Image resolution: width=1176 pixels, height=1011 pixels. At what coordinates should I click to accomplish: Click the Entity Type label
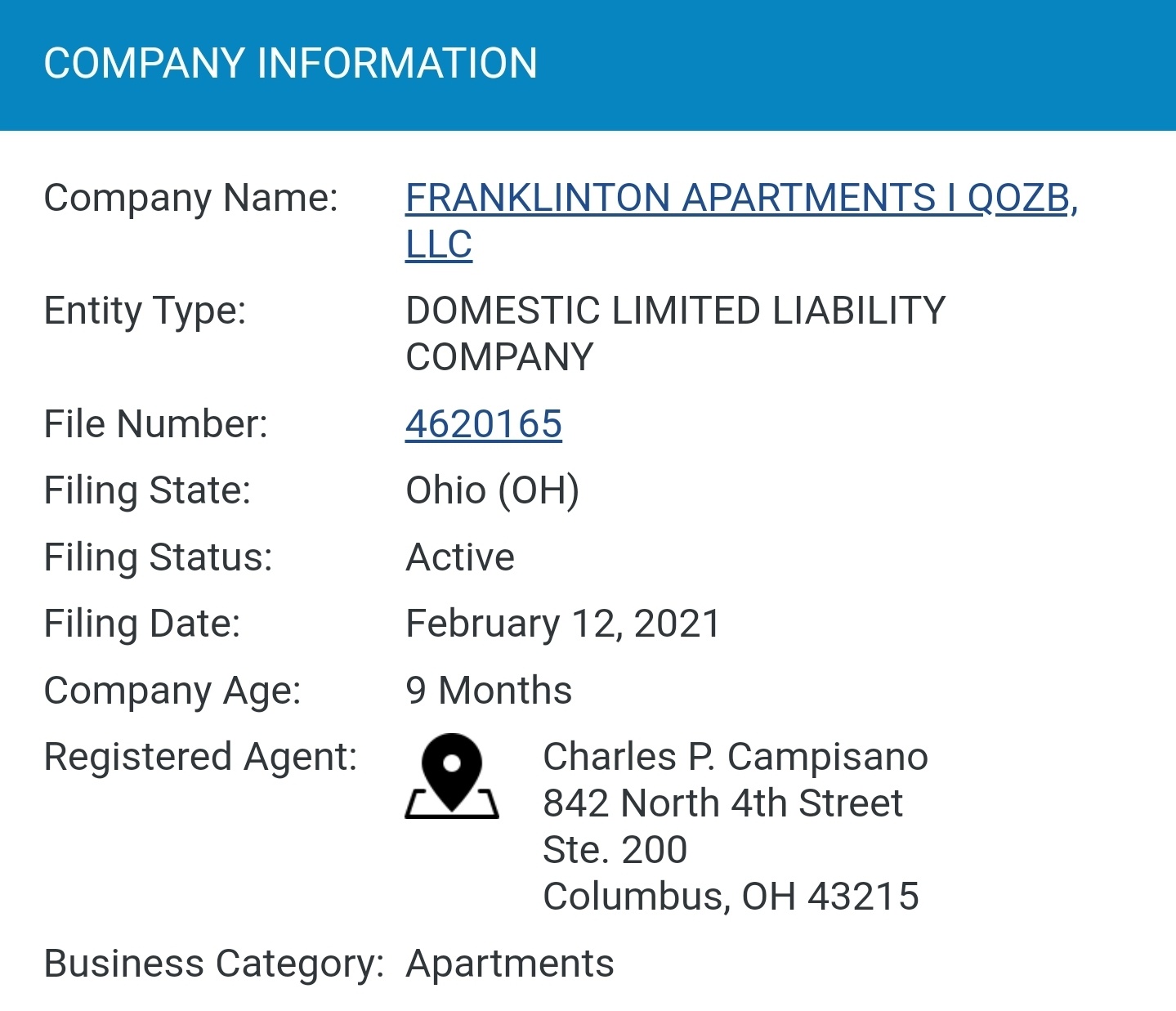point(145,311)
